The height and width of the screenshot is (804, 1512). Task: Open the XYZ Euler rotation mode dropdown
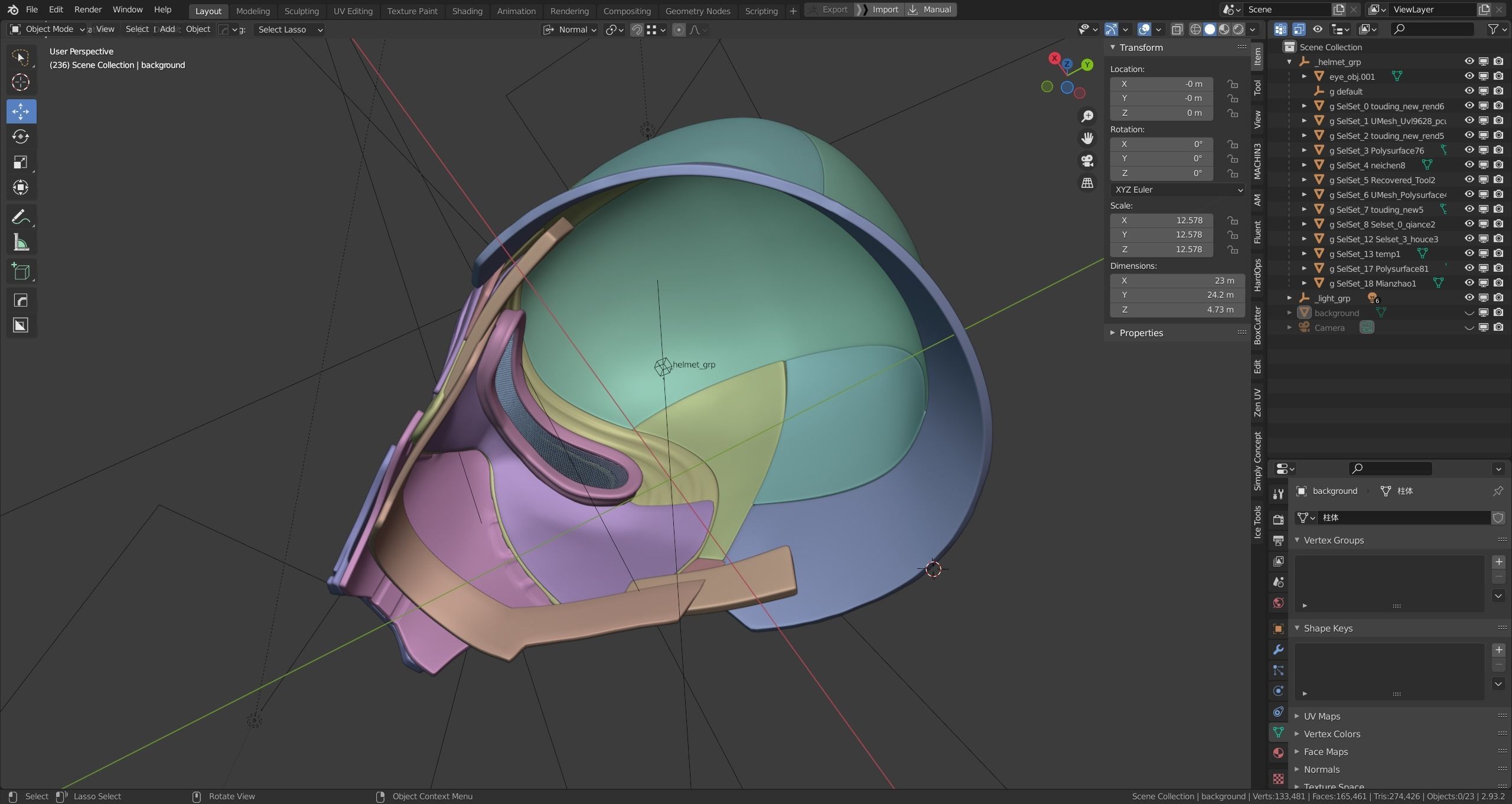tap(1177, 190)
